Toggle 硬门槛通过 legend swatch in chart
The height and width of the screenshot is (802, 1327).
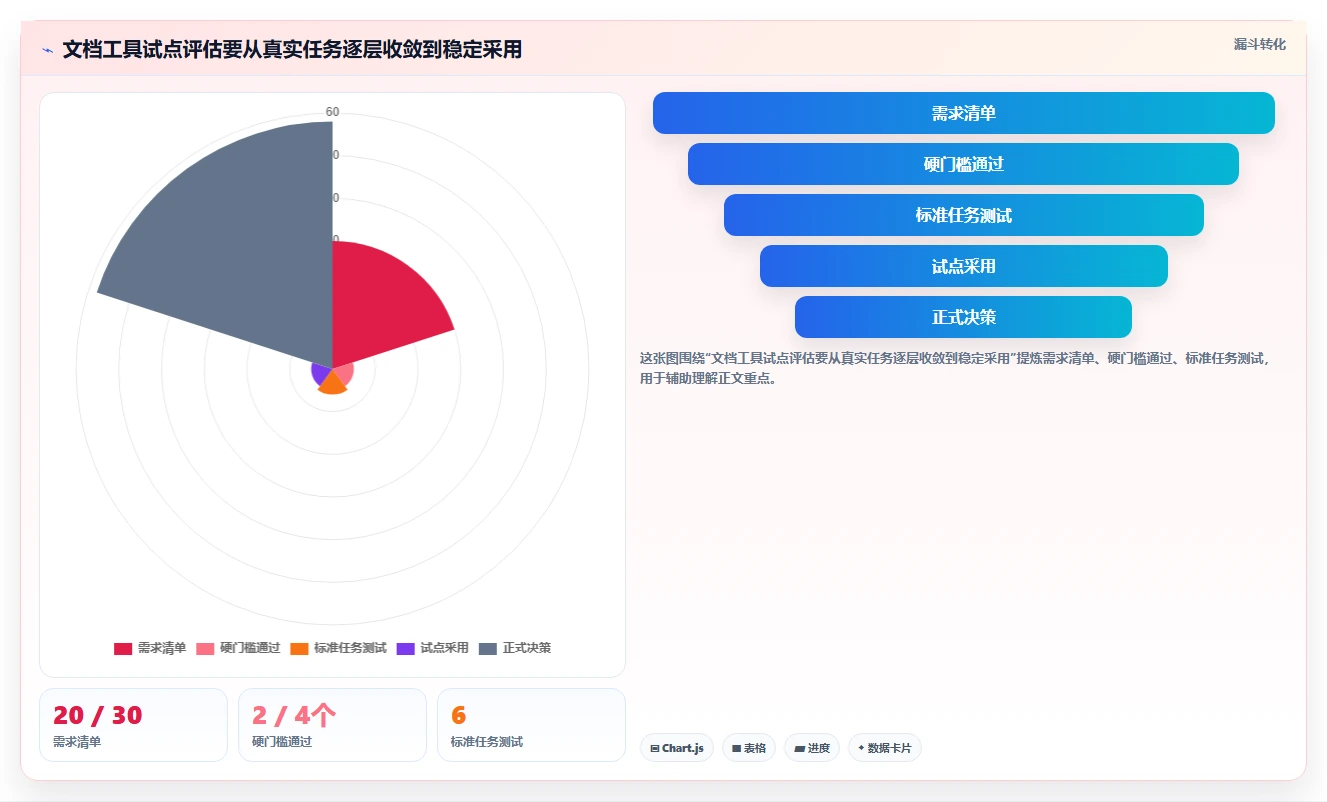205,649
